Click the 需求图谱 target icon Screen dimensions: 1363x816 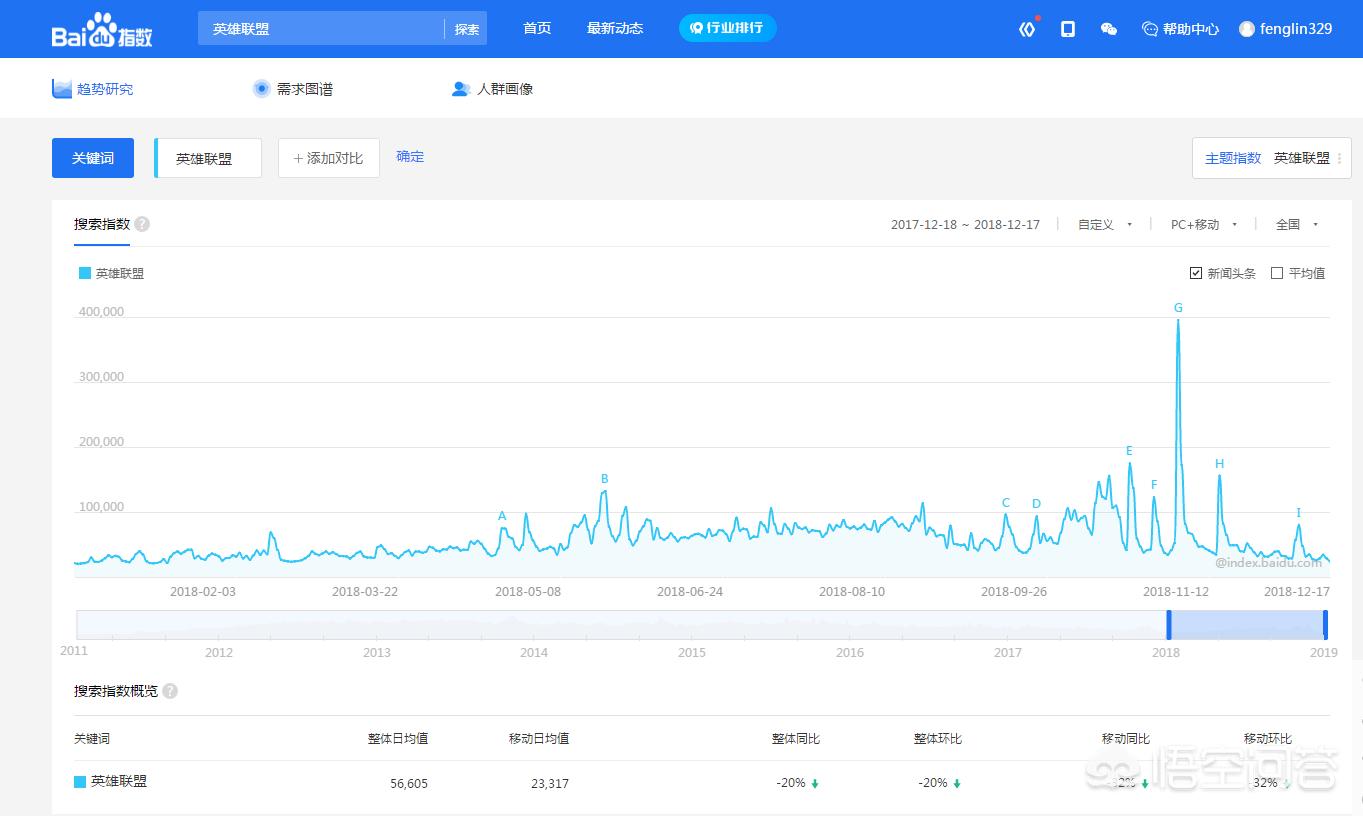coord(262,88)
